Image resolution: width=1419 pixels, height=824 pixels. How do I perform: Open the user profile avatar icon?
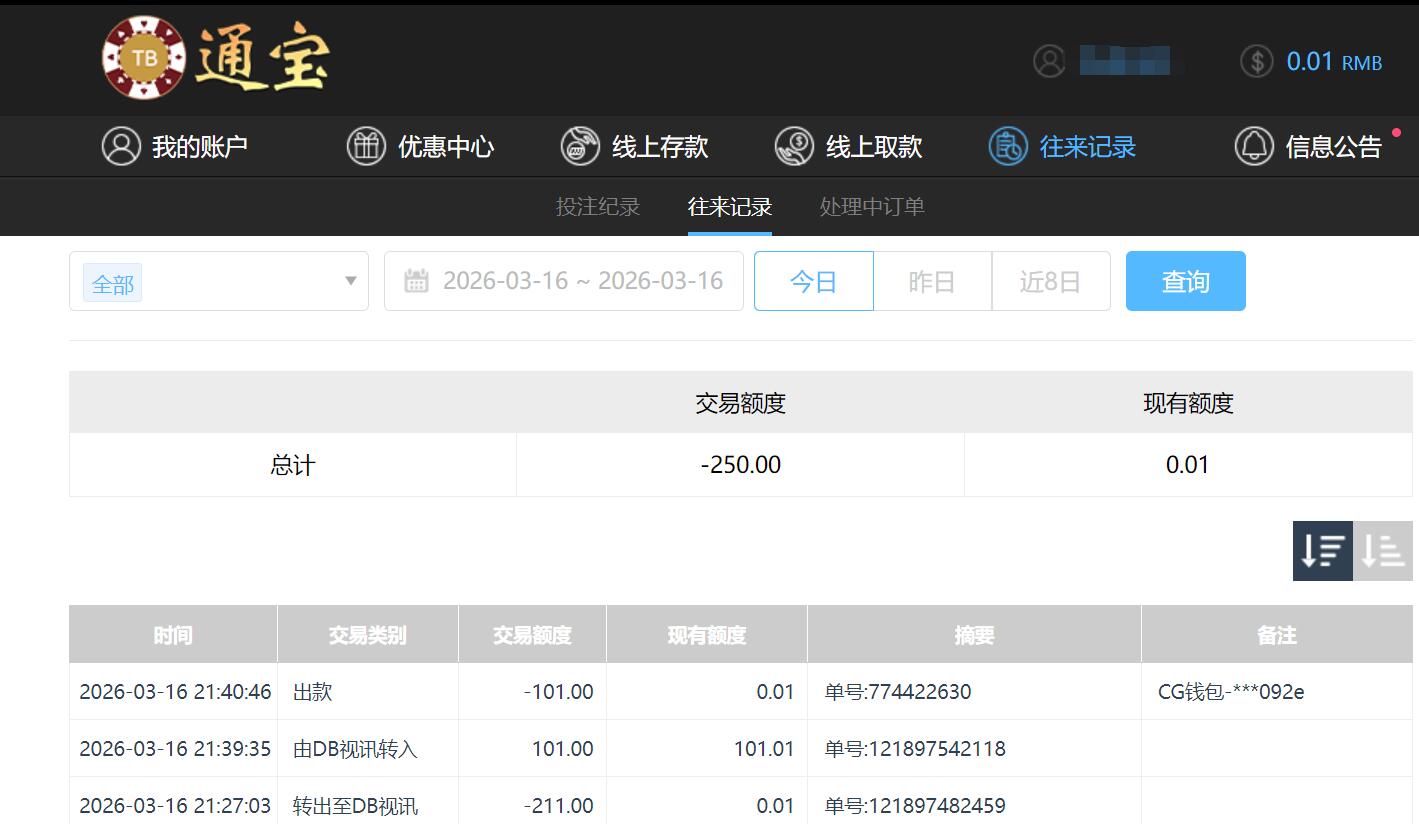point(1049,61)
